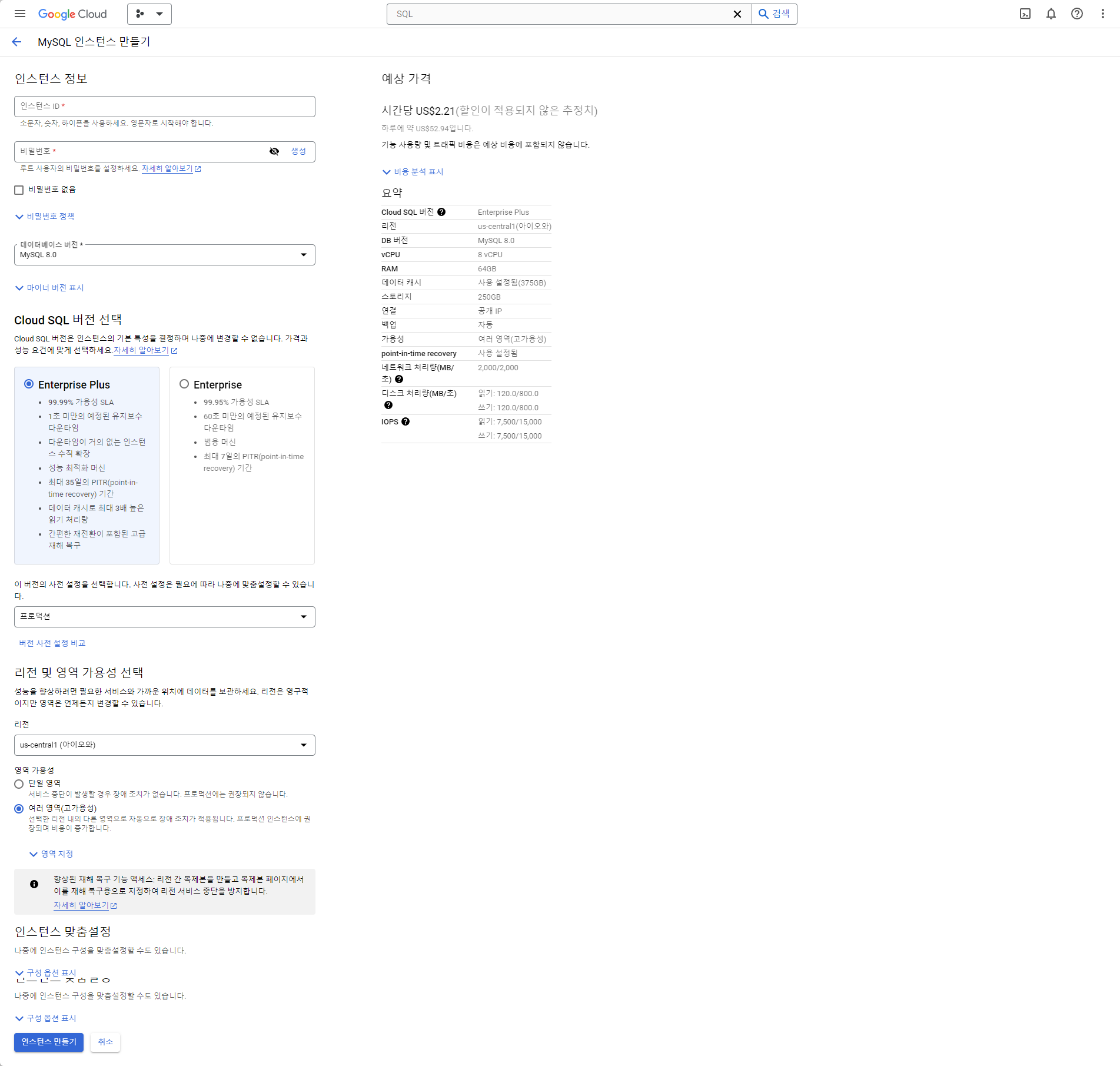
Task: Check the 비밀번호 없음 checkbox
Action: (19, 190)
